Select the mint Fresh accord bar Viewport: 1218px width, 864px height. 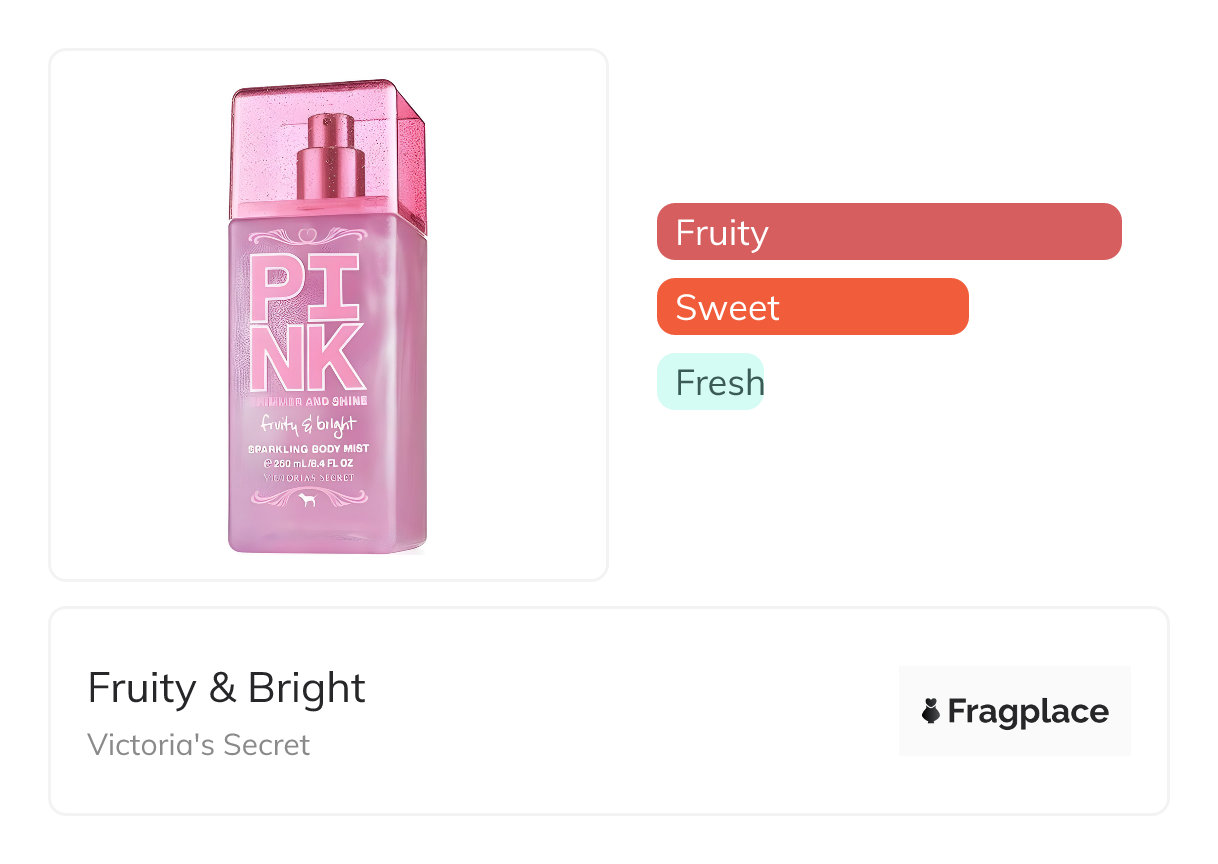[x=710, y=382]
